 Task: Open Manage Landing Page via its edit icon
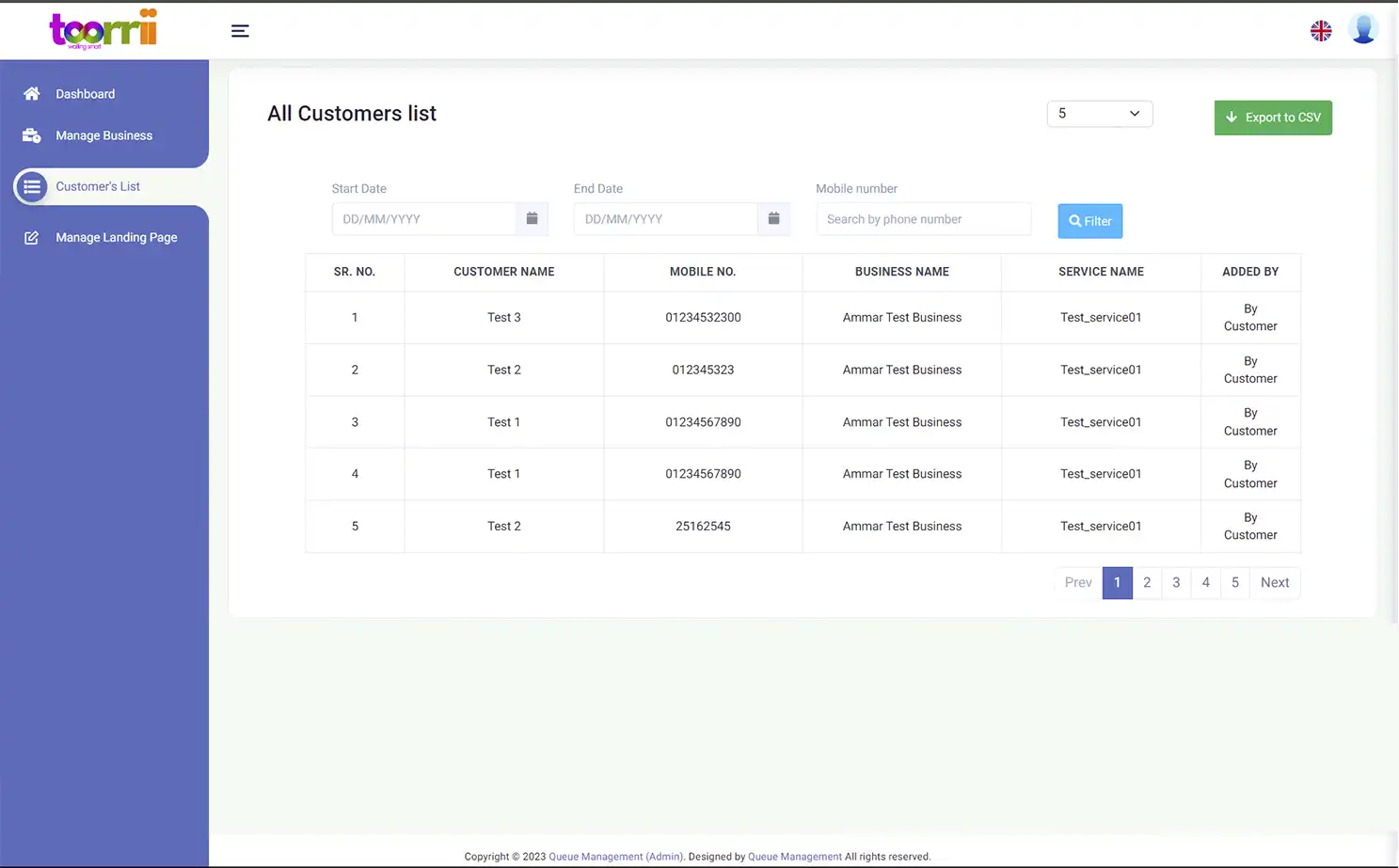(31, 237)
